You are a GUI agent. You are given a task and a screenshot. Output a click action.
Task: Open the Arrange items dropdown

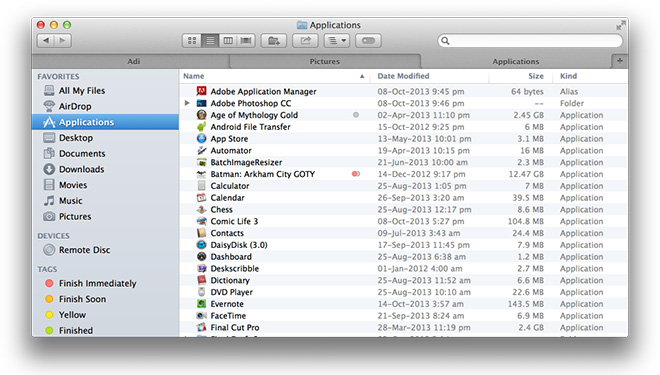(337, 40)
